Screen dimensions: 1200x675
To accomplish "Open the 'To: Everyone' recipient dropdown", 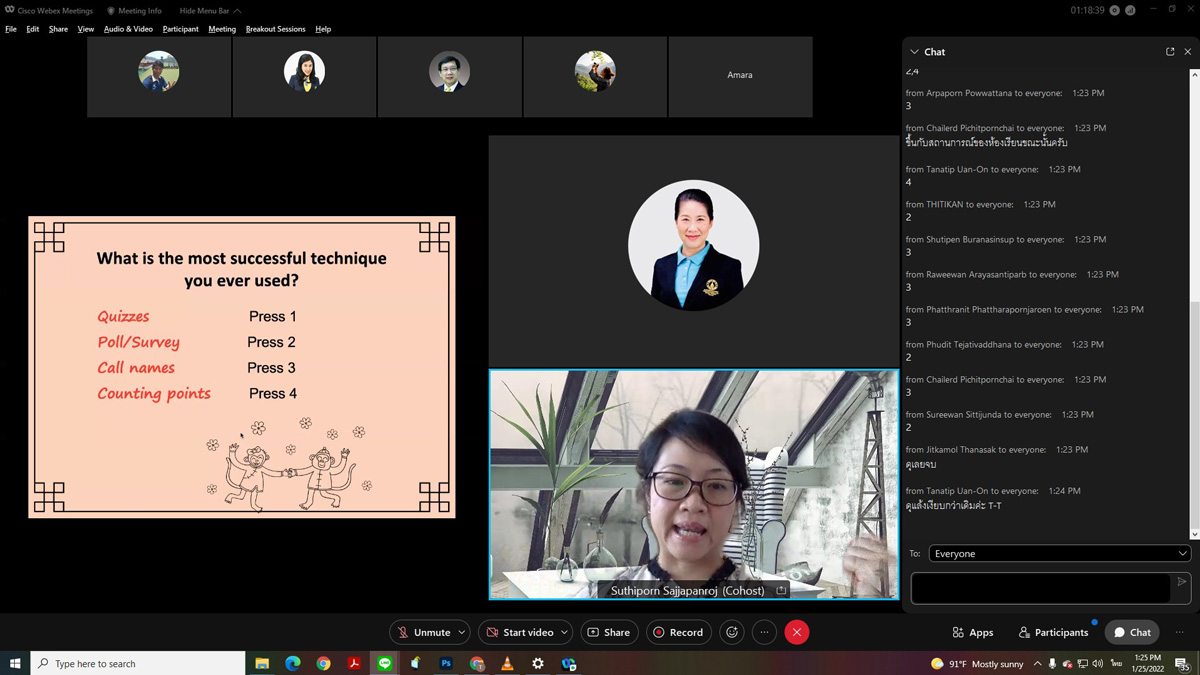I will (x=1059, y=553).
